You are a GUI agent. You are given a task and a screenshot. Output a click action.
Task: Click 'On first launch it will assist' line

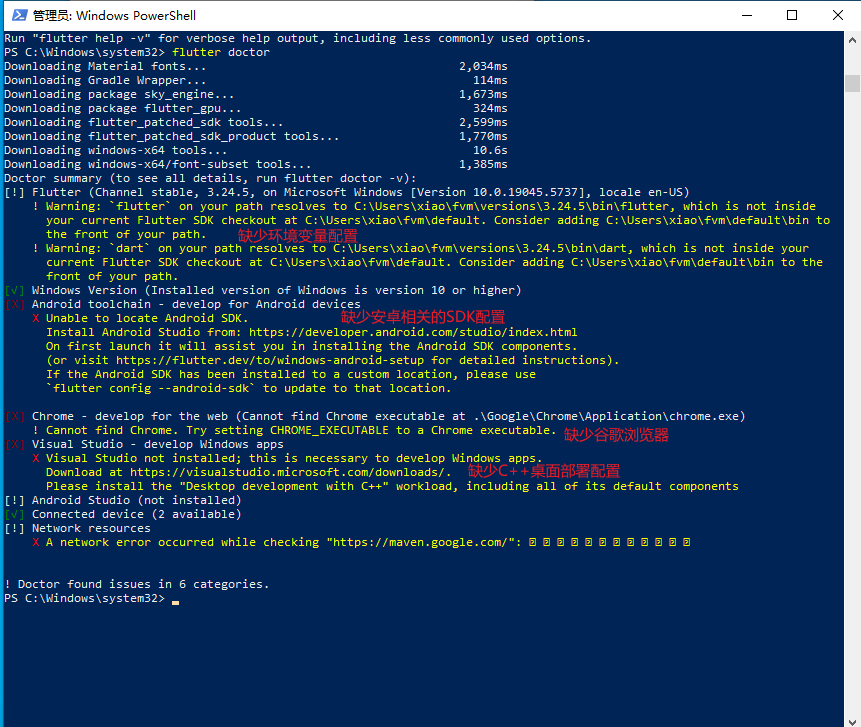[x=312, y=346]
